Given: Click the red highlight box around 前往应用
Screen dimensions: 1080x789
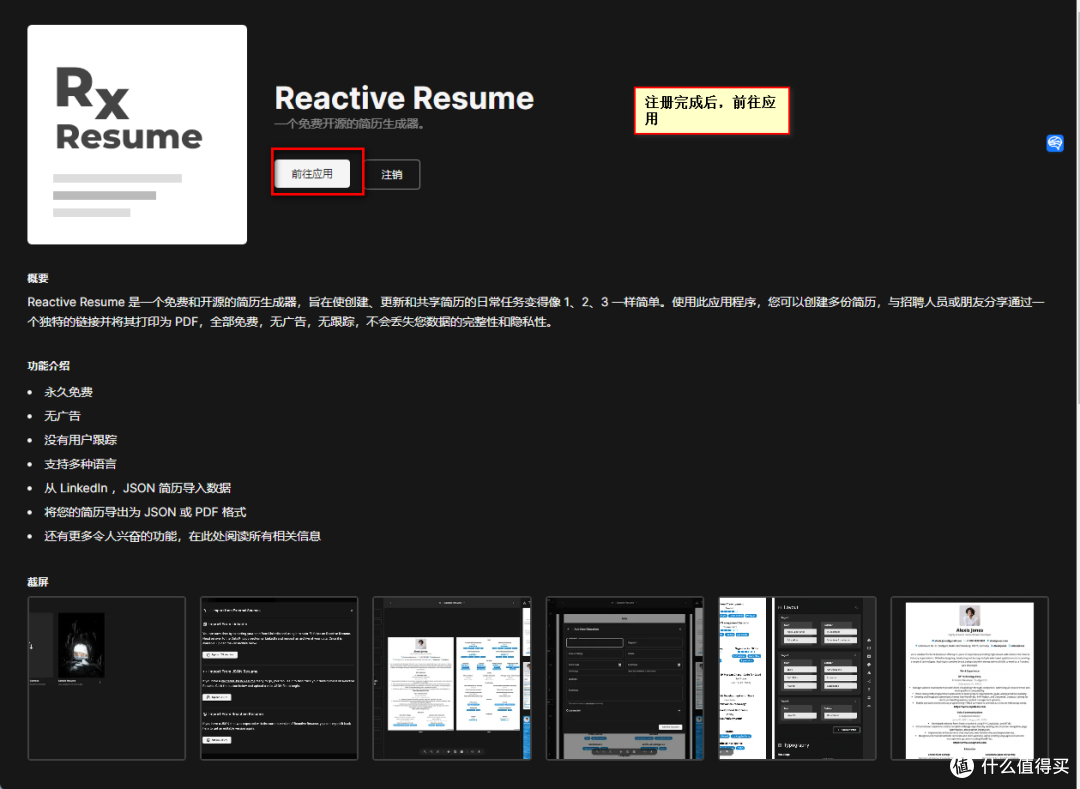Looking at the screenshot, I should 316,172.
